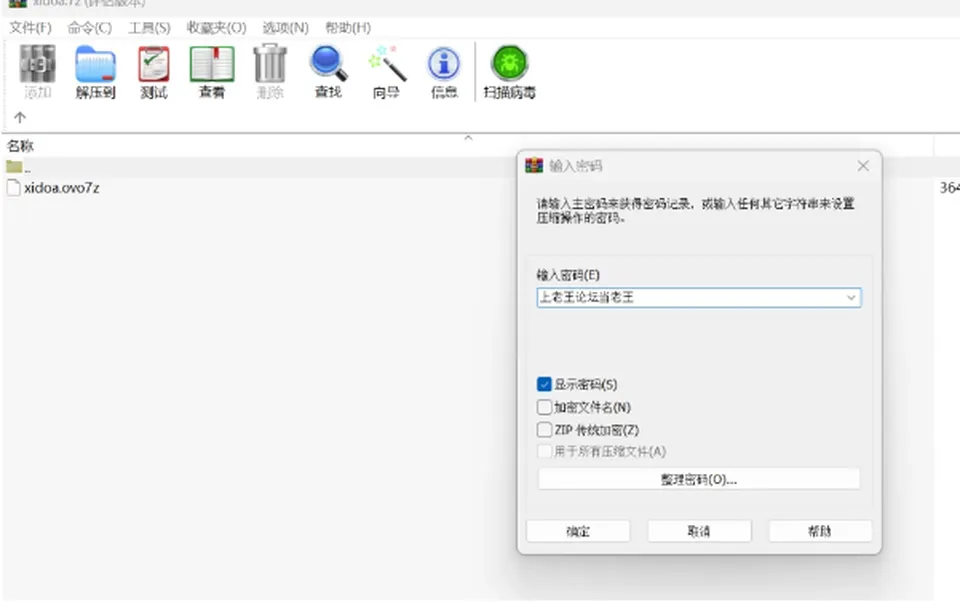This screenshot has height=602, width=960.
Task: Confirm with the OK (确定) button
Action: click(578, 531)
